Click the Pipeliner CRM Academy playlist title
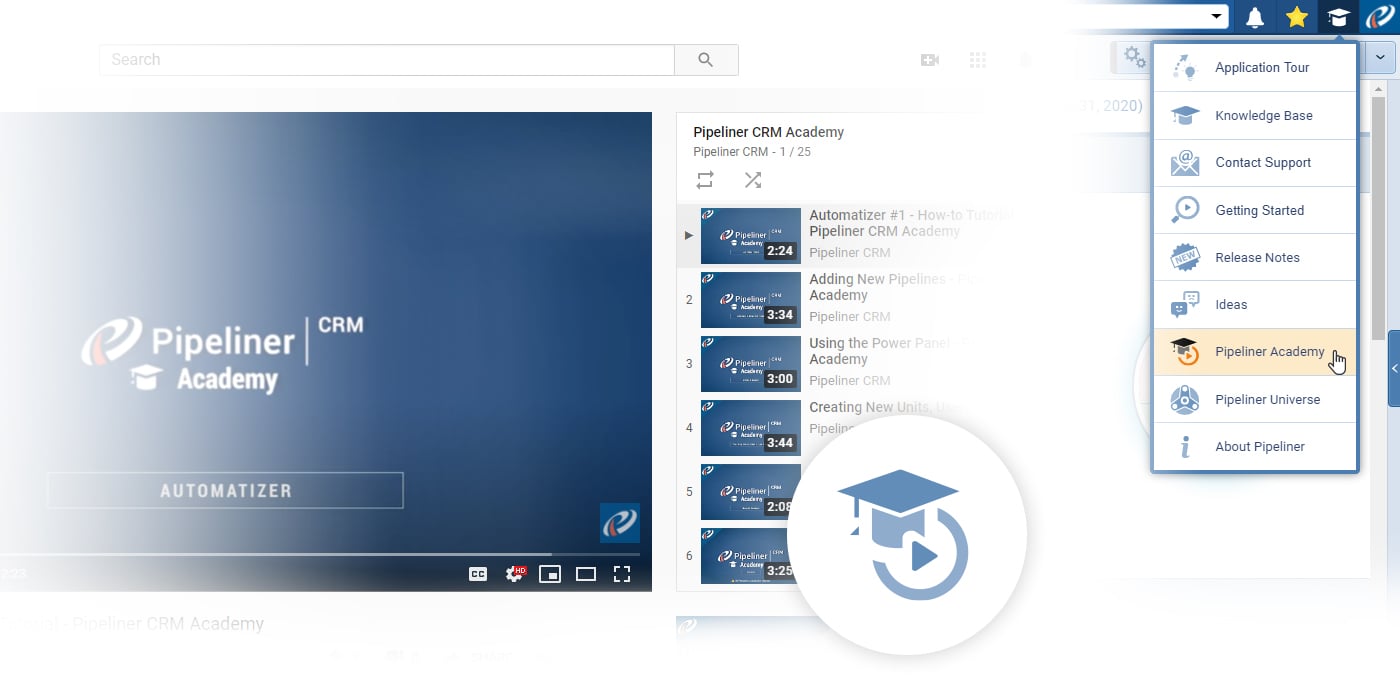Screen dimensions: 1400x700 (768, 132)
